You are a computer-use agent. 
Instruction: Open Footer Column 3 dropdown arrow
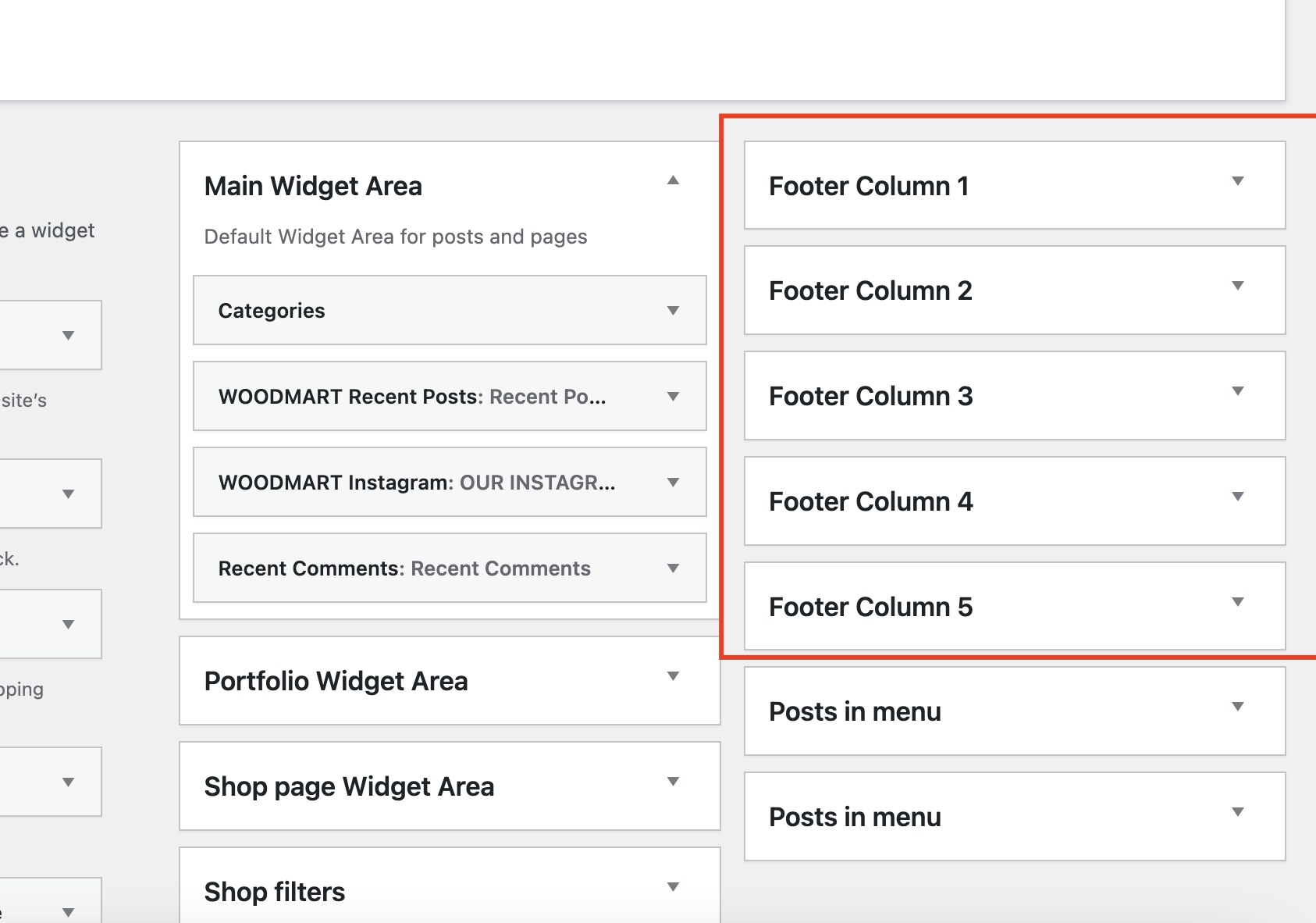point(1237,391)
